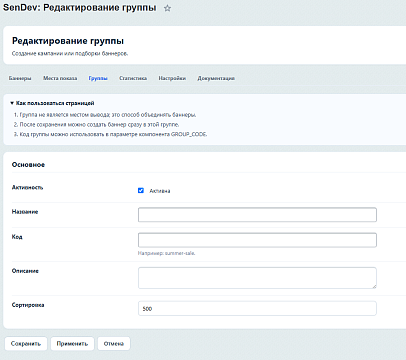Image resolution: width=406 pixels, height=360 pixels.
Task: Click into the Код input field
Action: pyautogui.click(x=257, y=240)
